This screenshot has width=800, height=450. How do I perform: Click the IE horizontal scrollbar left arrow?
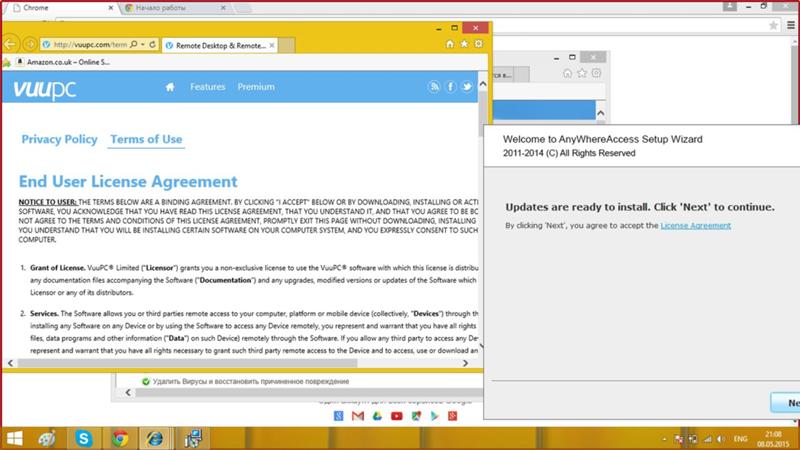pyautogui.click(x=11, y=363)
